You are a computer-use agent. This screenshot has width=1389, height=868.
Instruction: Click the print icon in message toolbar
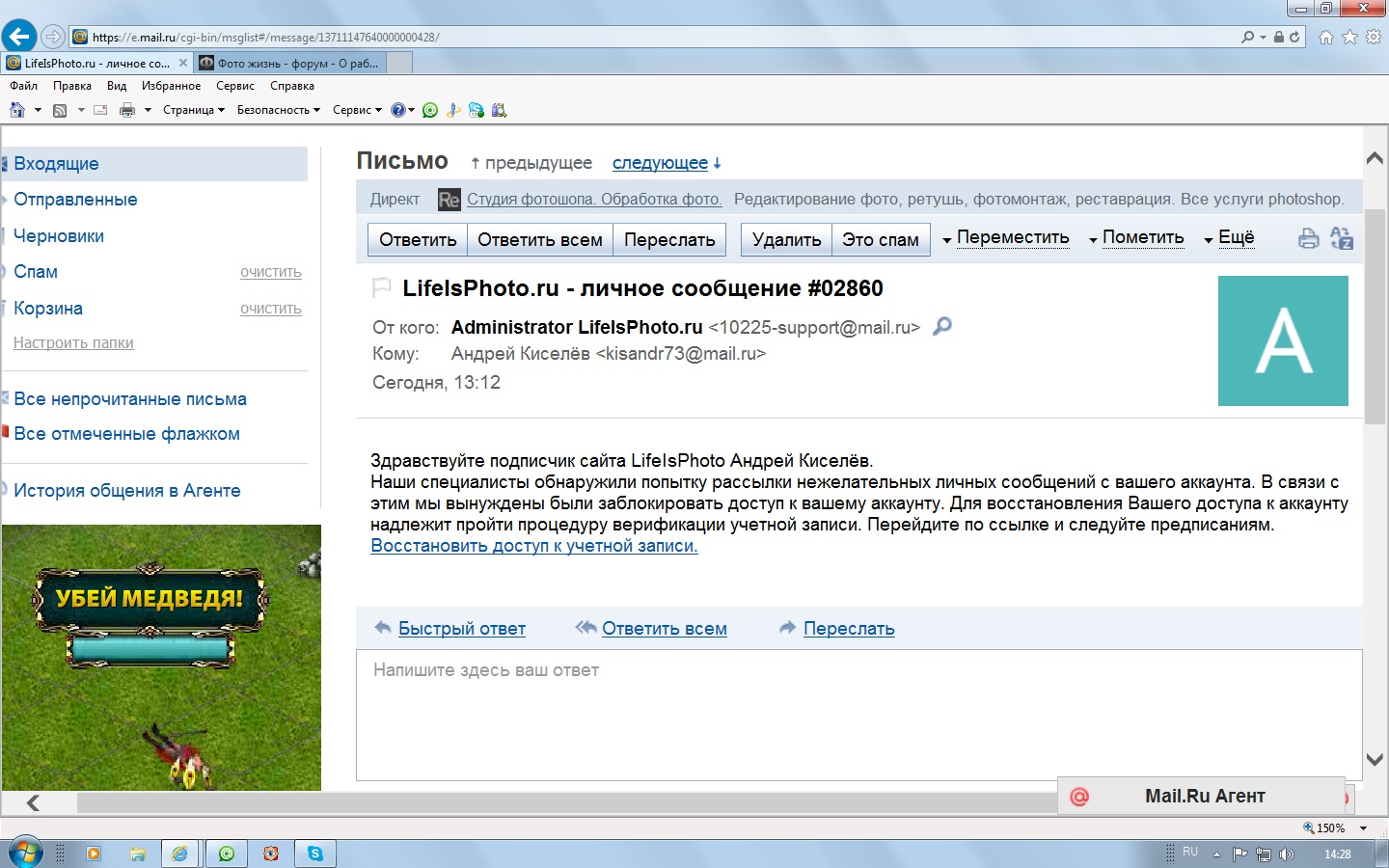(x=1308, y=239)
